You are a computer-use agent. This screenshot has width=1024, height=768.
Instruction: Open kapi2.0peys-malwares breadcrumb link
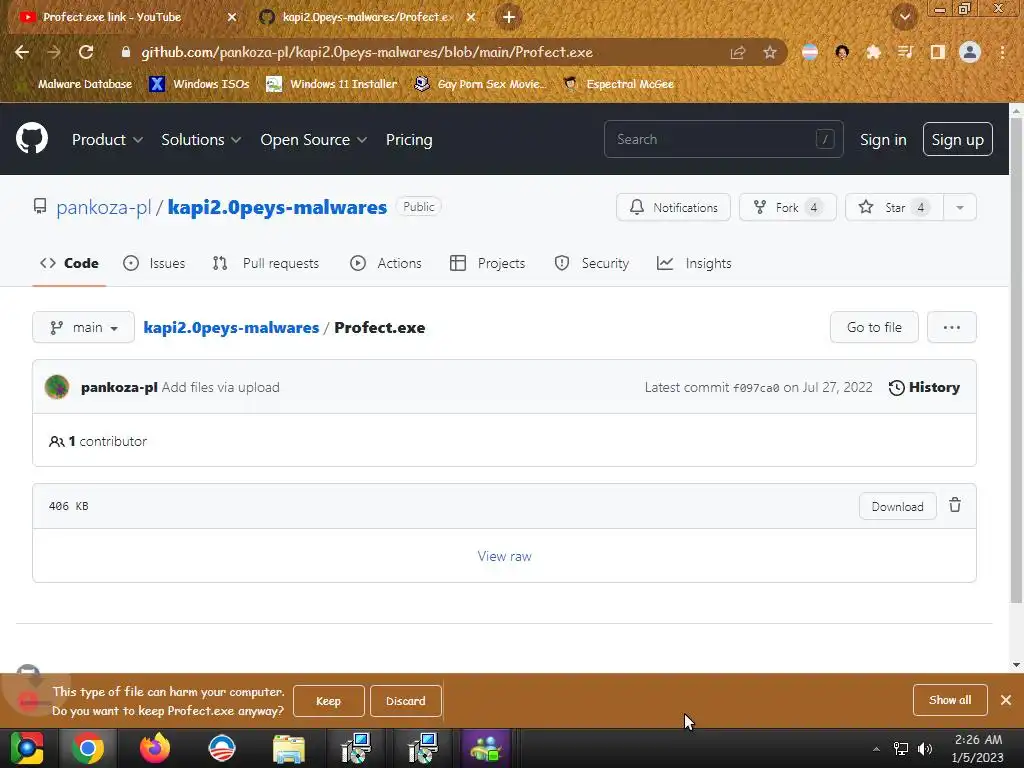pos(231,328)
